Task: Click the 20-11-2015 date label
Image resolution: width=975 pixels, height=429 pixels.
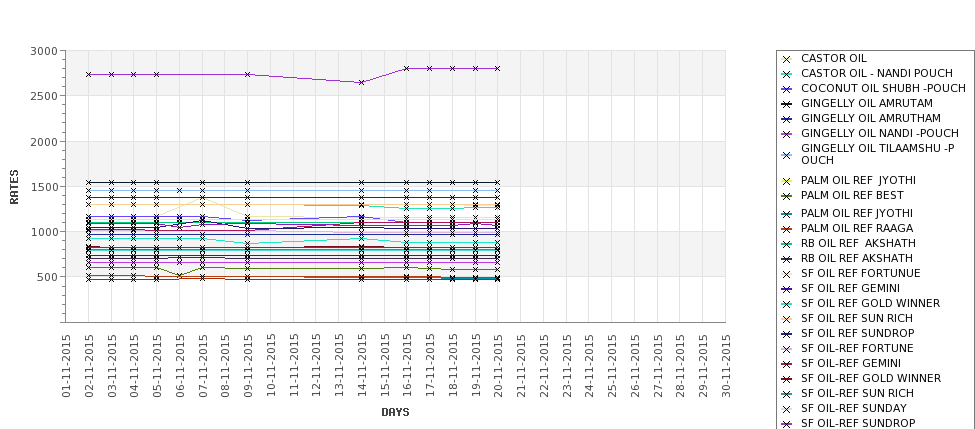Action: (x=497, y=366)
